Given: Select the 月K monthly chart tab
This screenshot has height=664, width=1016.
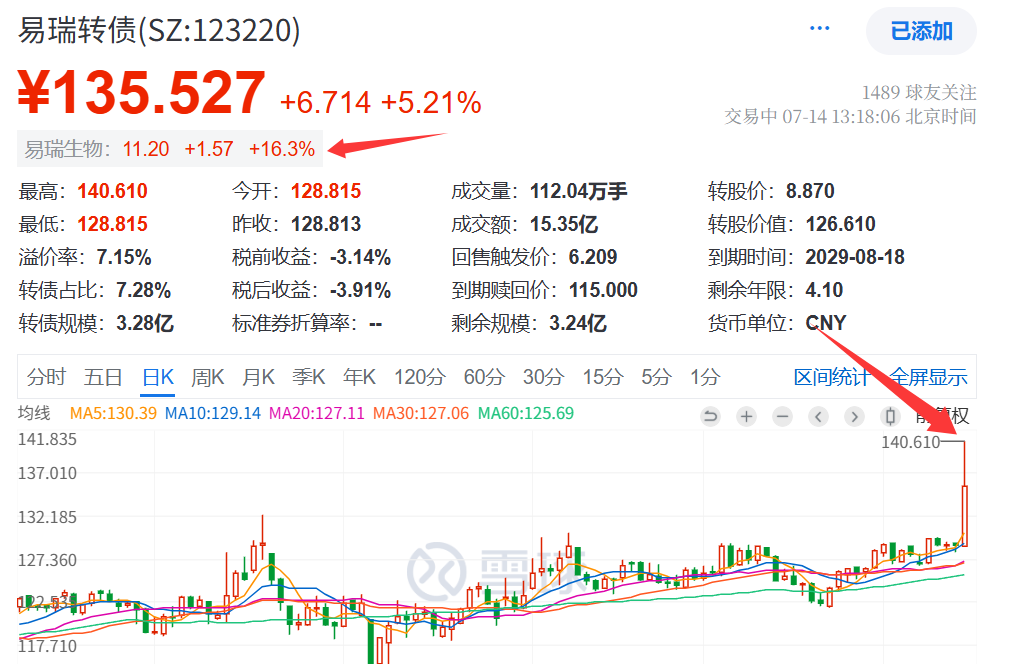Looking at the screenshot, I should point(258,377).
